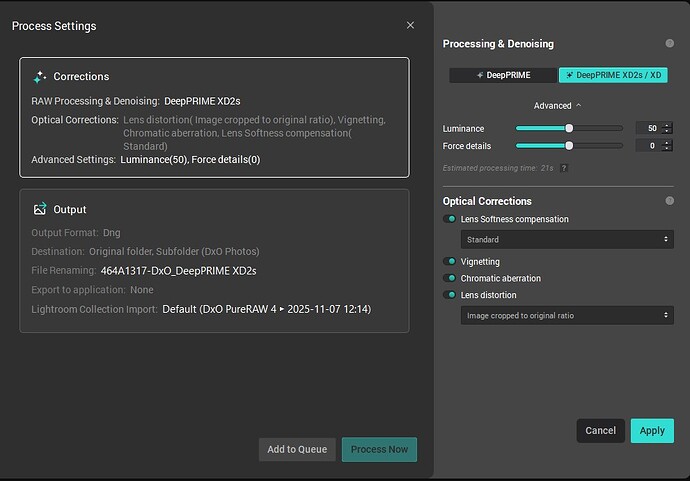Decrease Luminance value with down arrow
The image size is (690, 481).
(x=667, y=131)
